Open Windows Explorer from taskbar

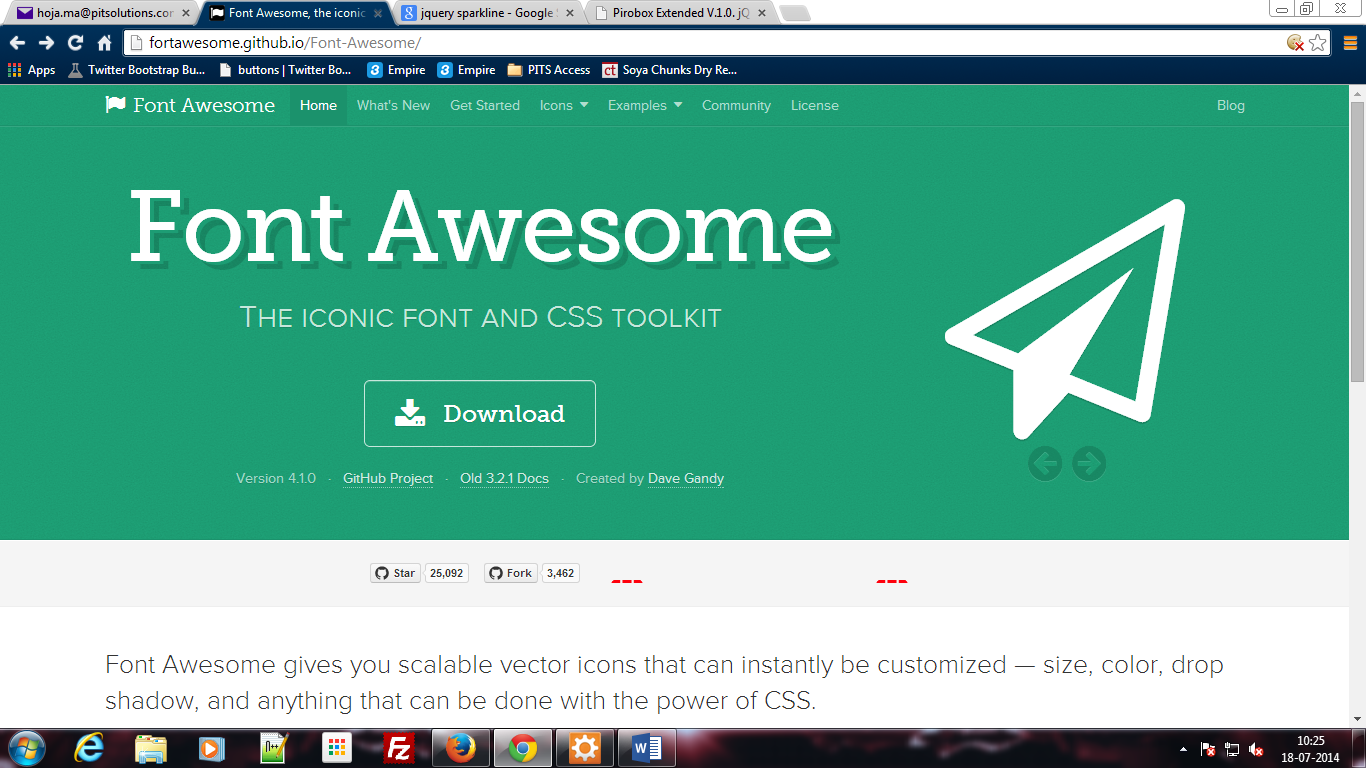click(151, 748)
